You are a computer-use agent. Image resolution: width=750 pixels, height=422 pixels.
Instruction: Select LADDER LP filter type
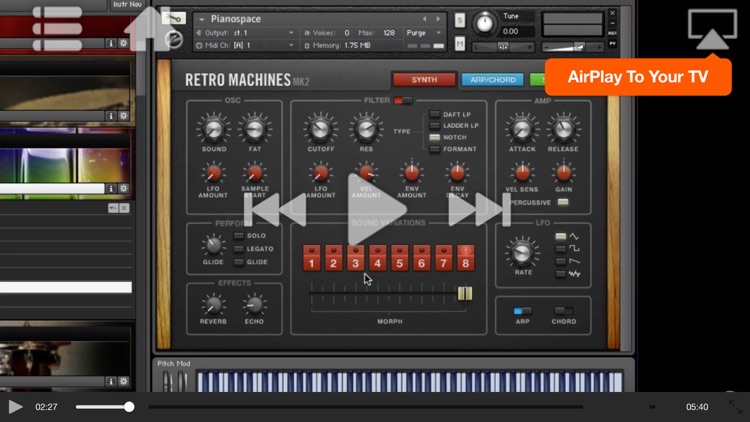[x=434, y=125]
